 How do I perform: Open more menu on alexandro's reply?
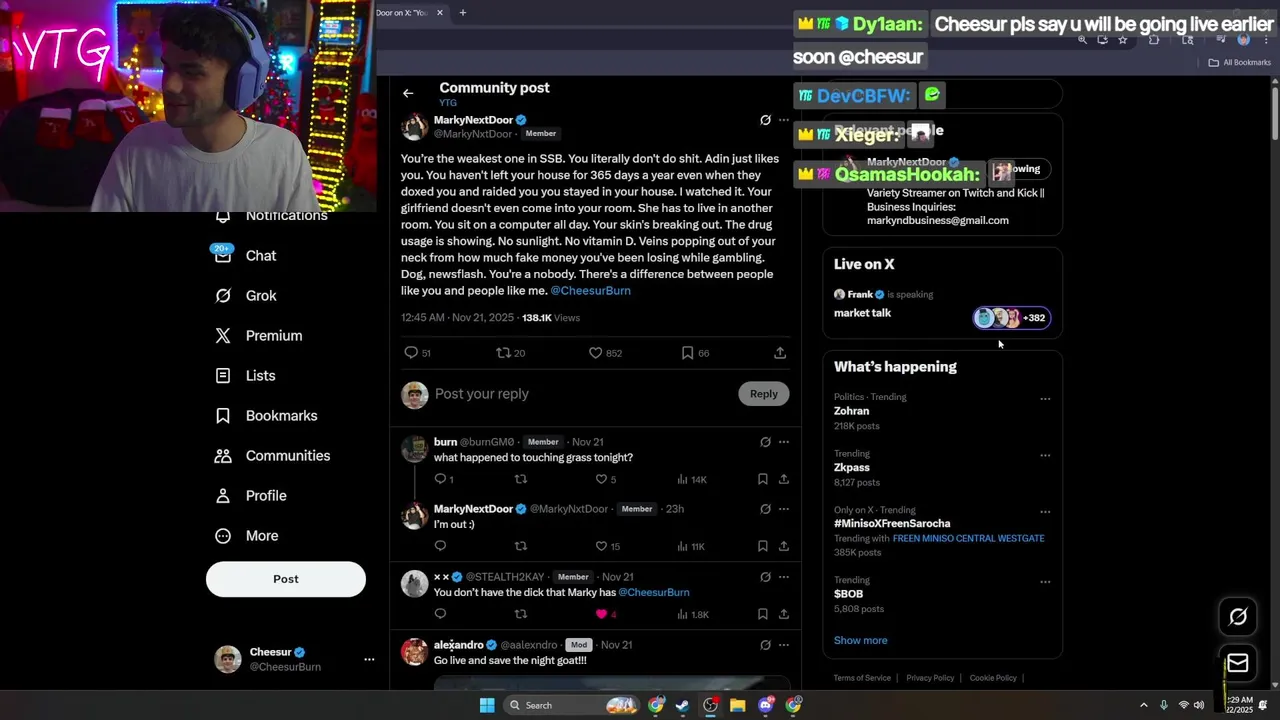point(784,645)
